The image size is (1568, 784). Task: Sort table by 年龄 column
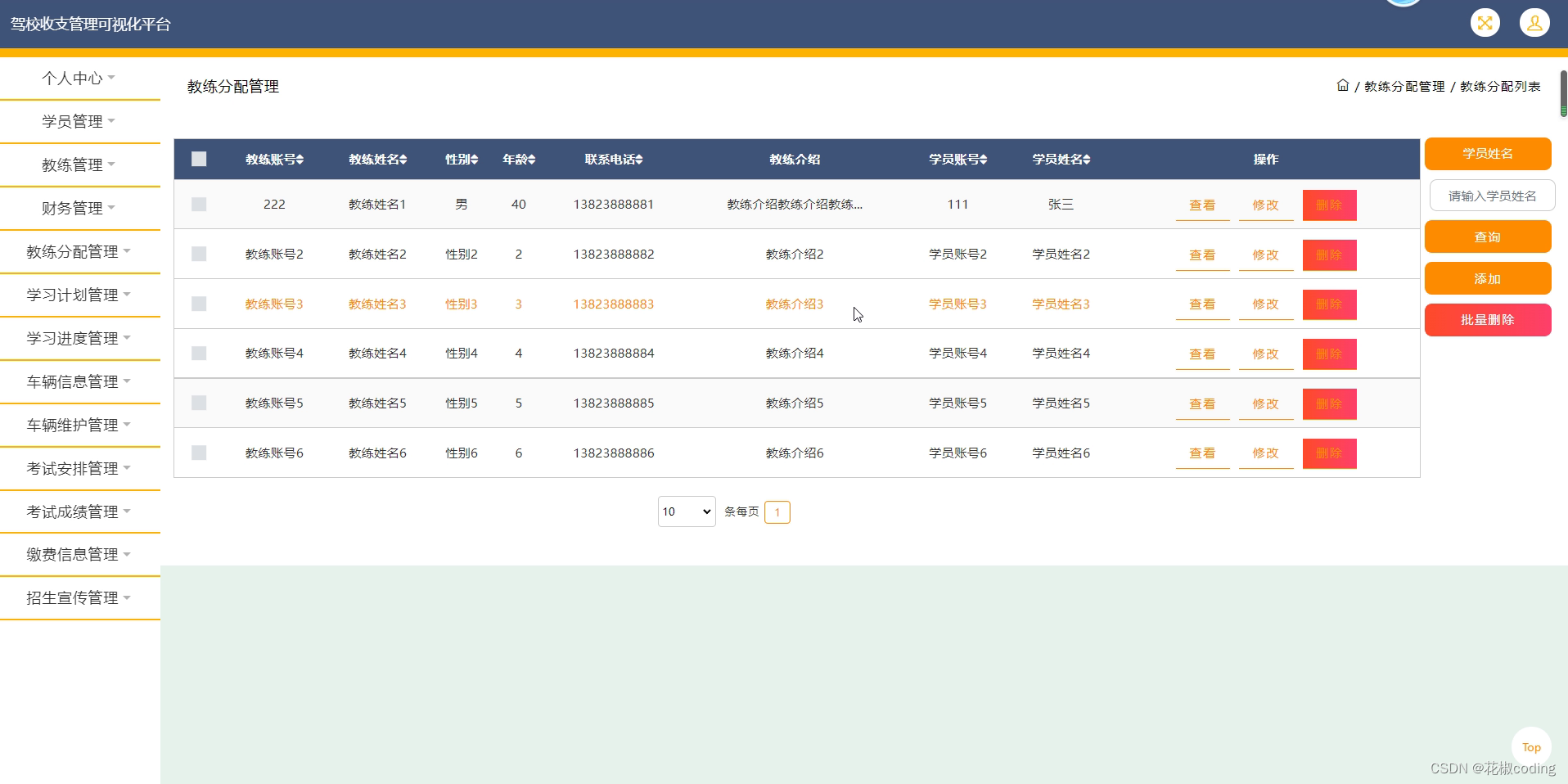(x=519, y=160)
